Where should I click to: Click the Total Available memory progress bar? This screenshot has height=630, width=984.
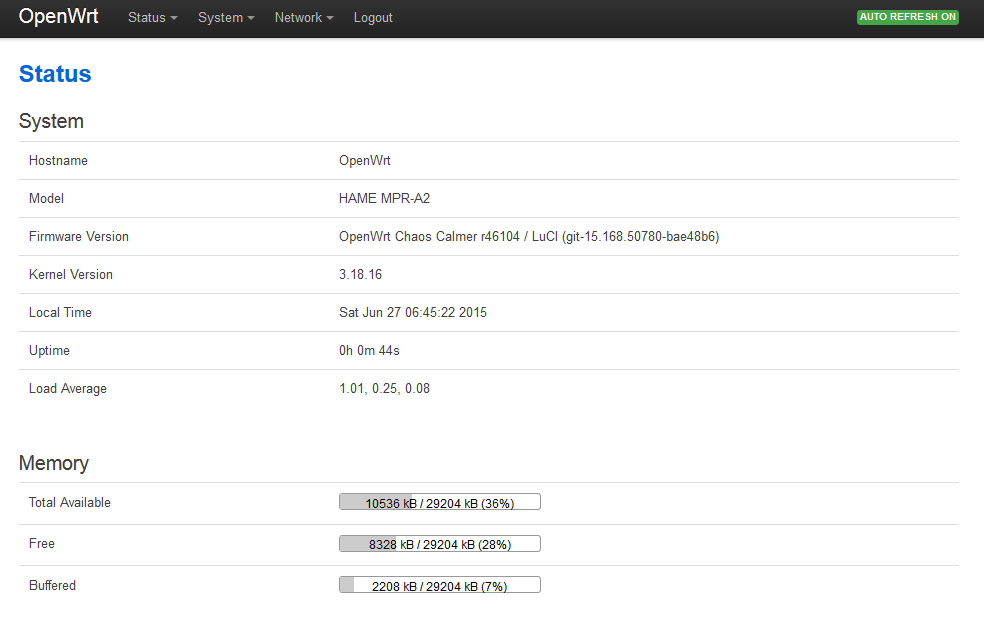pos(440,502)
